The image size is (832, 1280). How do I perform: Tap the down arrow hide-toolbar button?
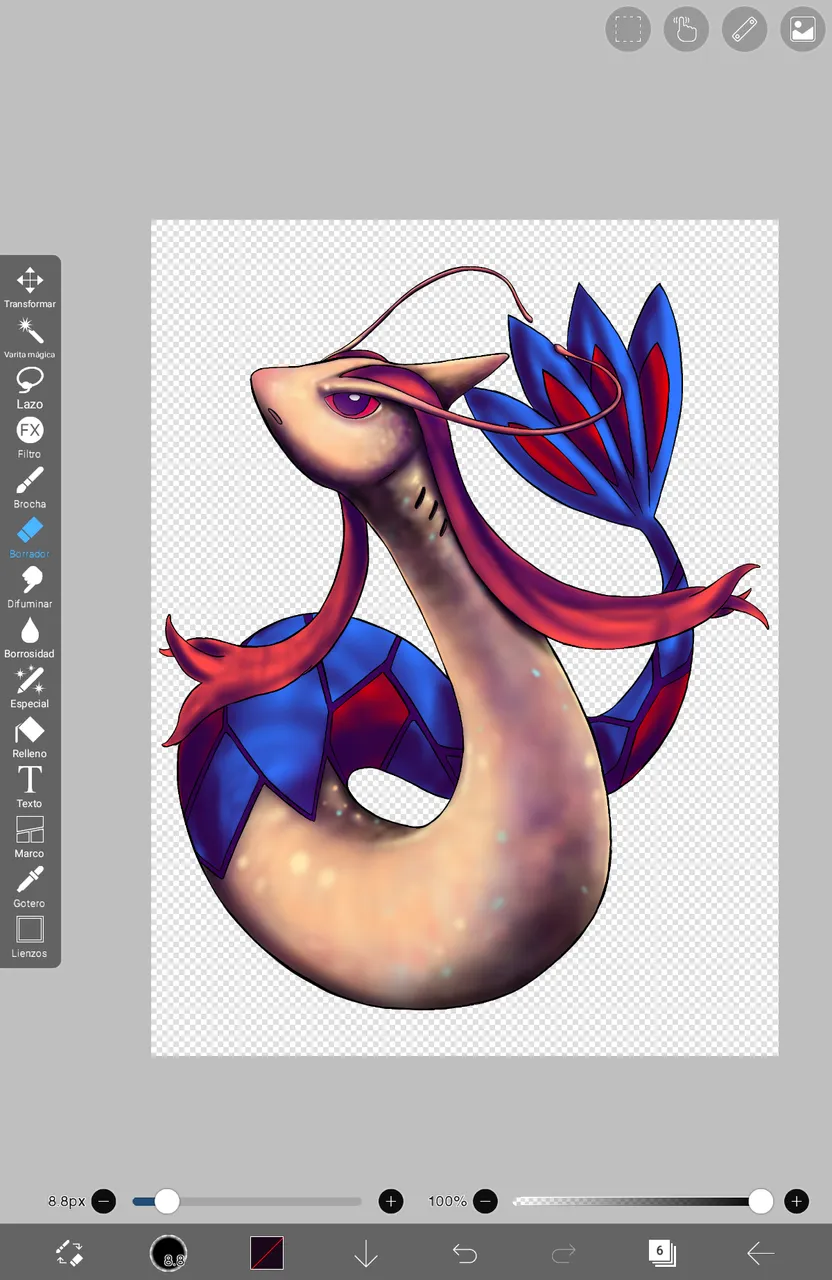[366, 1252]
